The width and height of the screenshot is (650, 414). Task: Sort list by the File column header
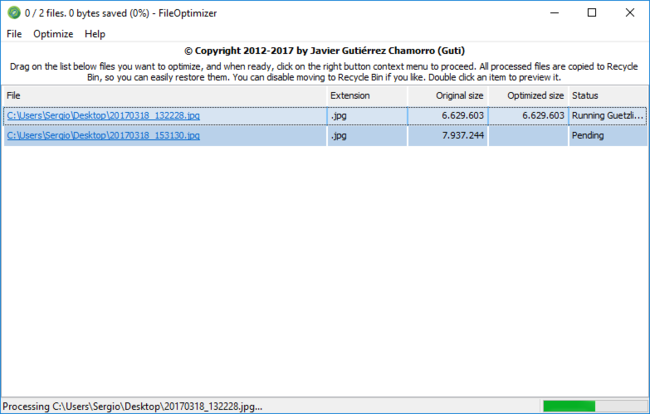(165, 95)
